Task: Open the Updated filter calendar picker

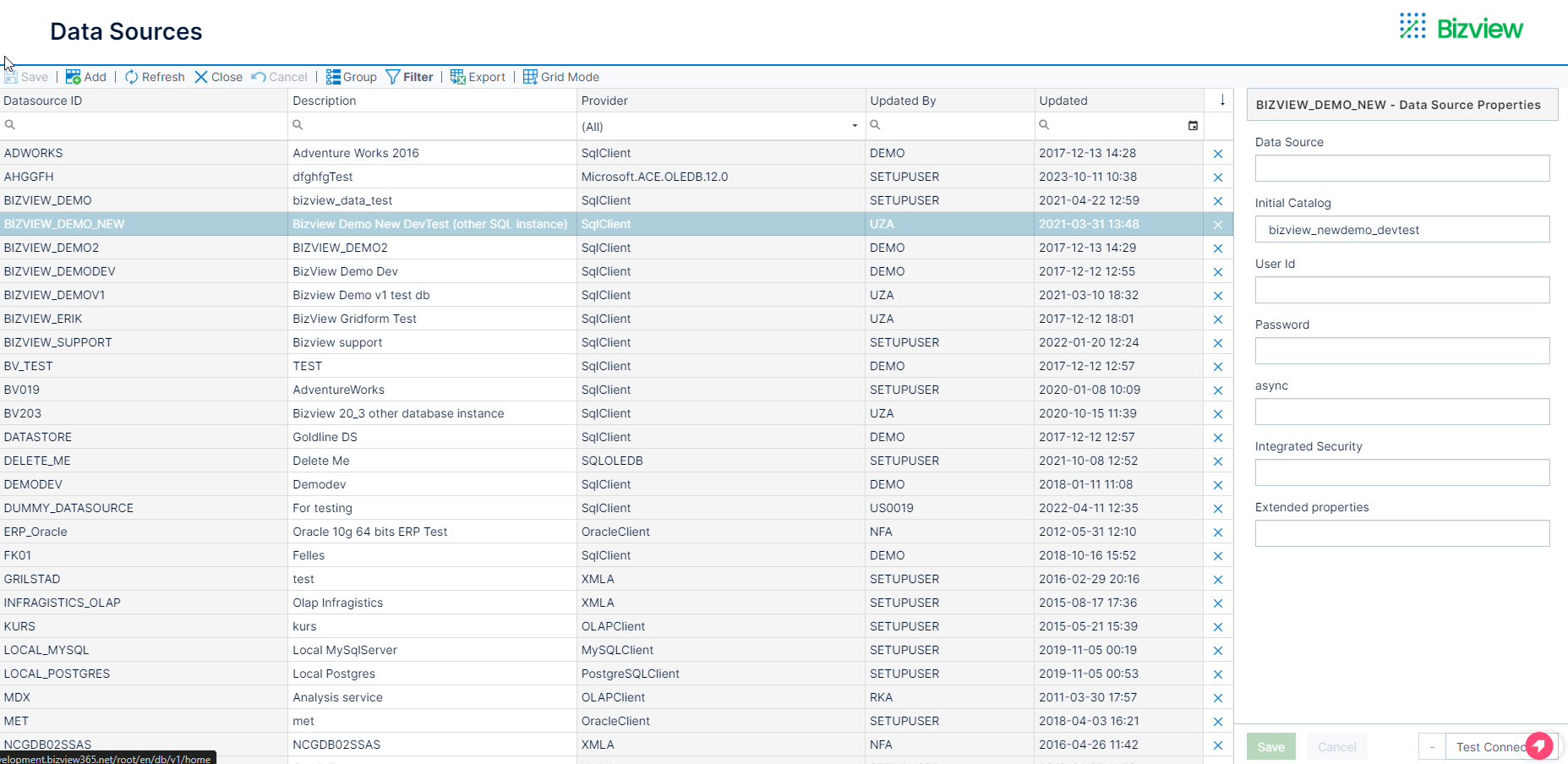Action: point(1193,126)
